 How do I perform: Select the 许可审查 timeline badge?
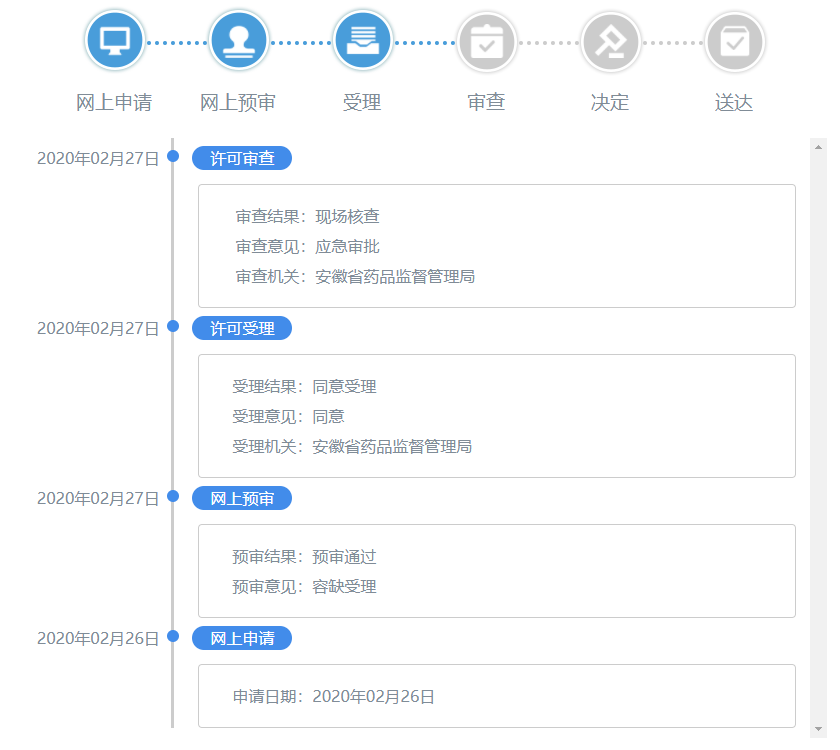[x=241, y=158]
